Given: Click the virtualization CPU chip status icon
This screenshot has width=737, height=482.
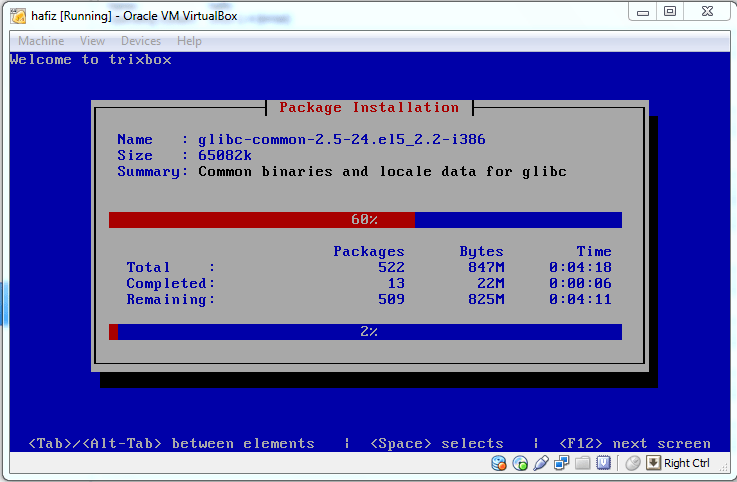Looking at the screenshot, I should coord(603,463).
